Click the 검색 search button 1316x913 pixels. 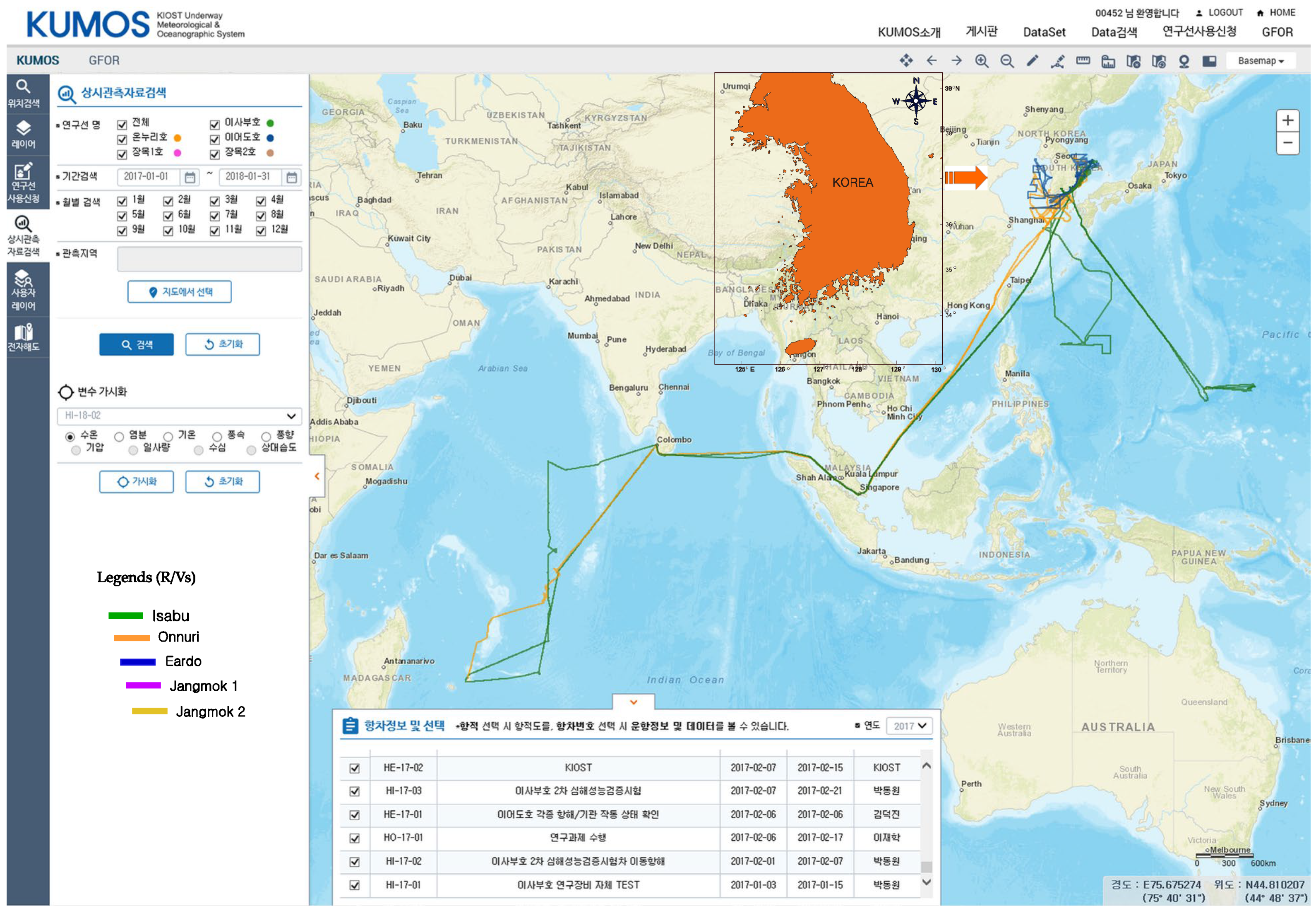pyautogui.click(x=136, y=344)
